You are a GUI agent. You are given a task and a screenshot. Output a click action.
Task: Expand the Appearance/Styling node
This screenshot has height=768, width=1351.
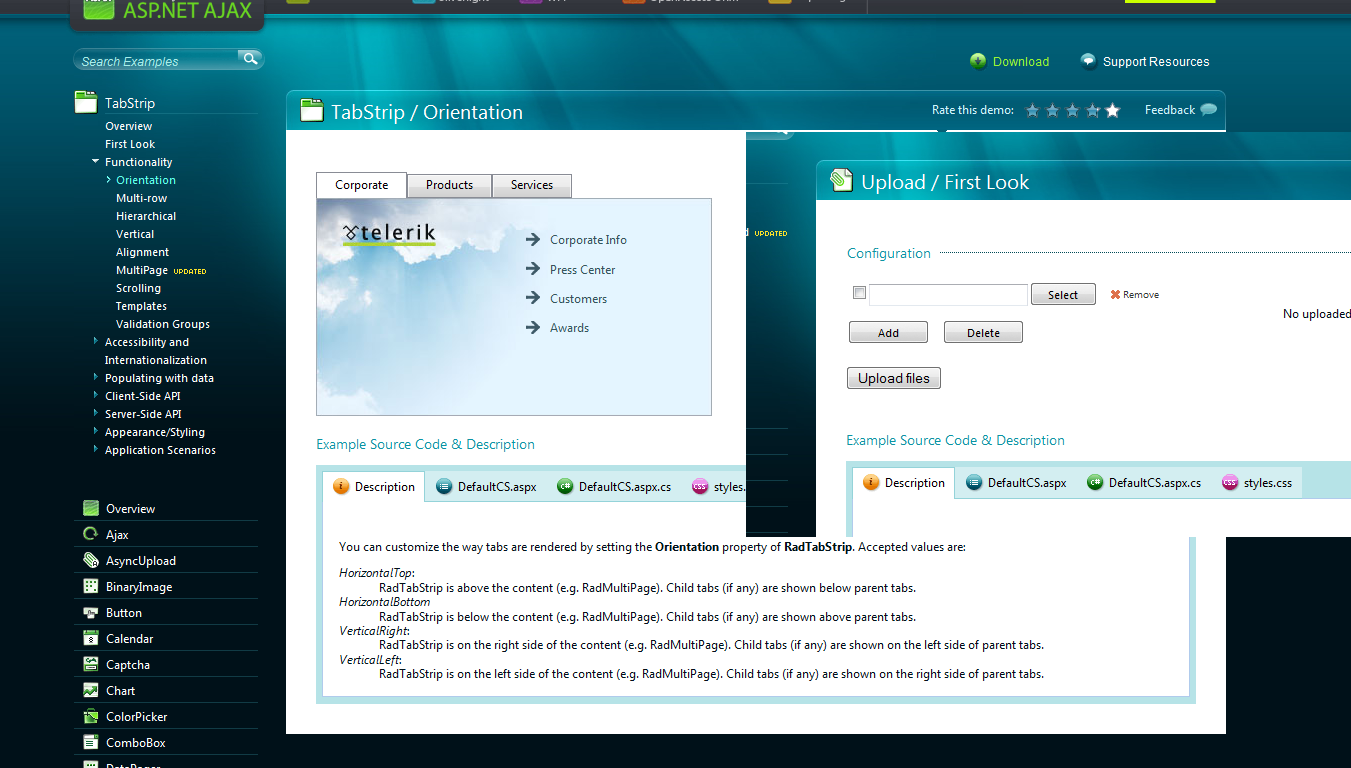[x=96, y=431]
